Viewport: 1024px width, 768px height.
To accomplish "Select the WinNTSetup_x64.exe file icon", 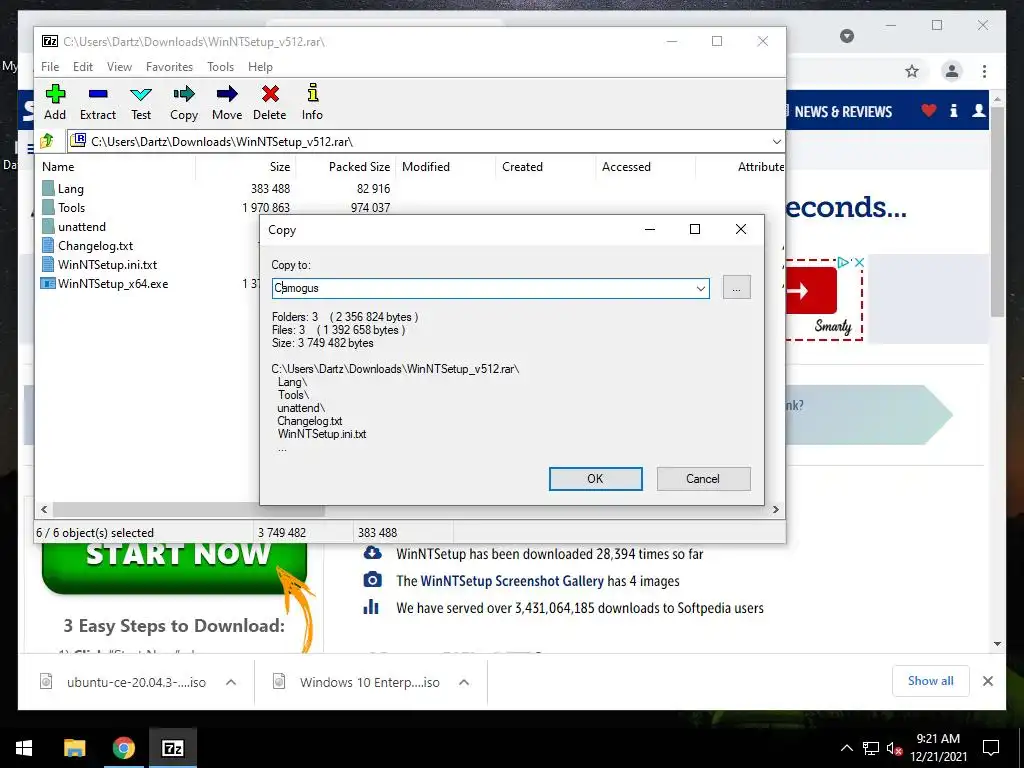I will tap(48, 283).
